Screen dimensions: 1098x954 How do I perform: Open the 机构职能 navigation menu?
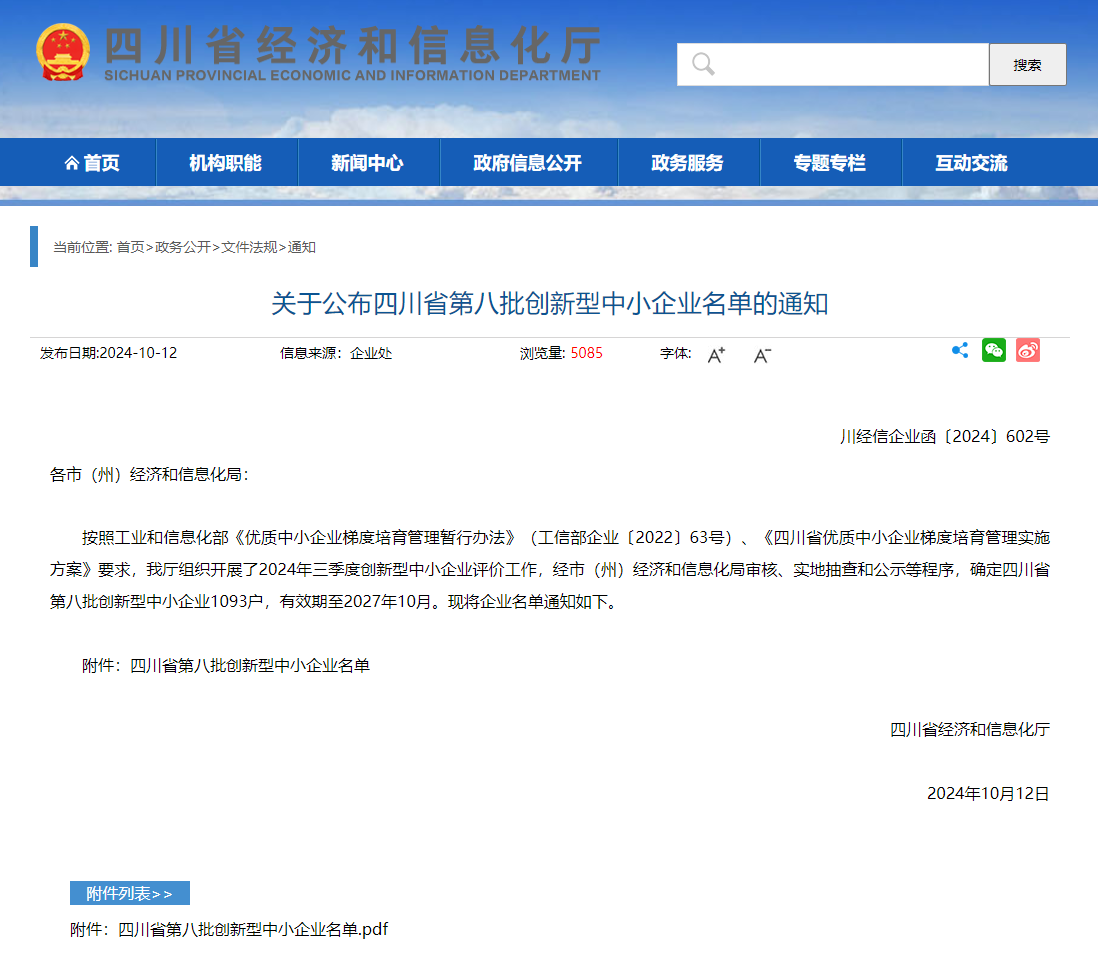[225, 163]
